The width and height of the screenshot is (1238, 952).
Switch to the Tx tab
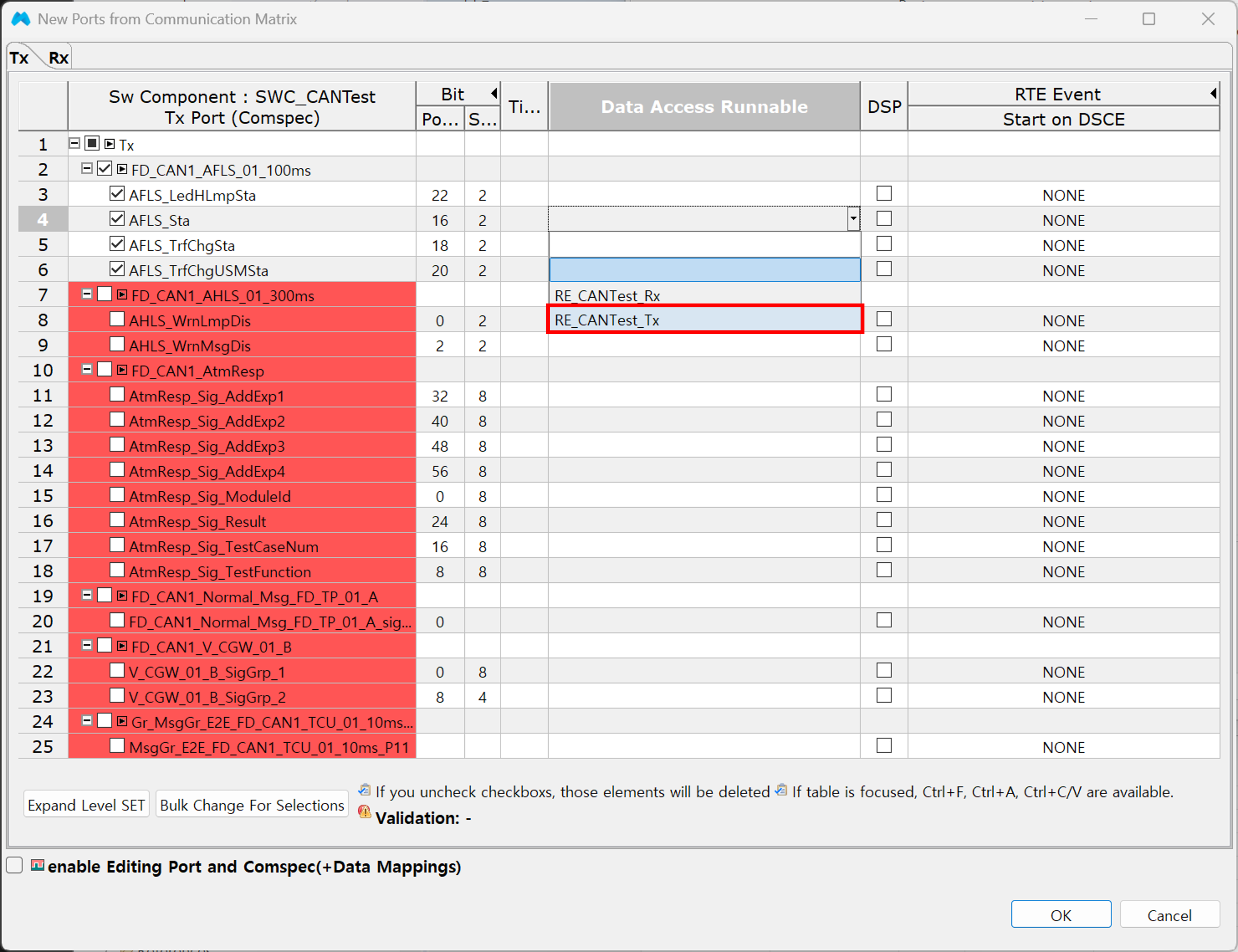[x=19, y=58]
